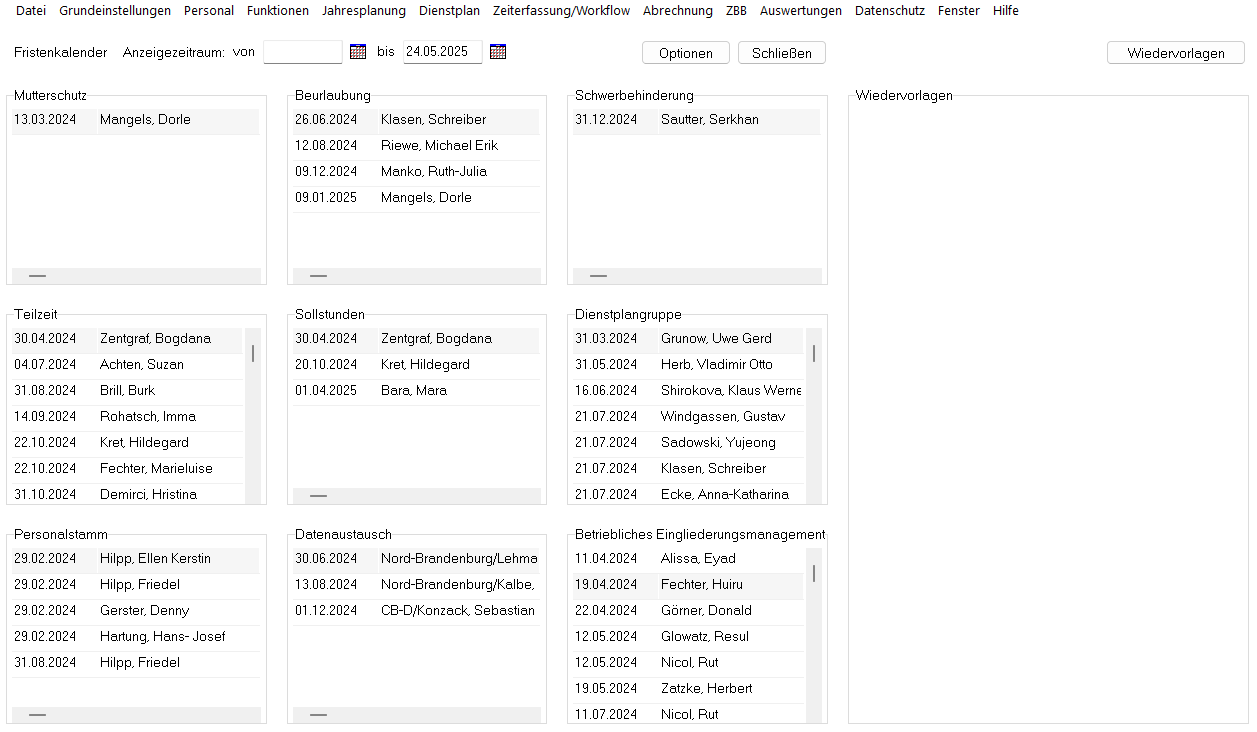Screen dimensions: 1257x732
Task: Click the Dienstplangruppe list vertical scrollbar thumb
Action: (x=814, y=353)
